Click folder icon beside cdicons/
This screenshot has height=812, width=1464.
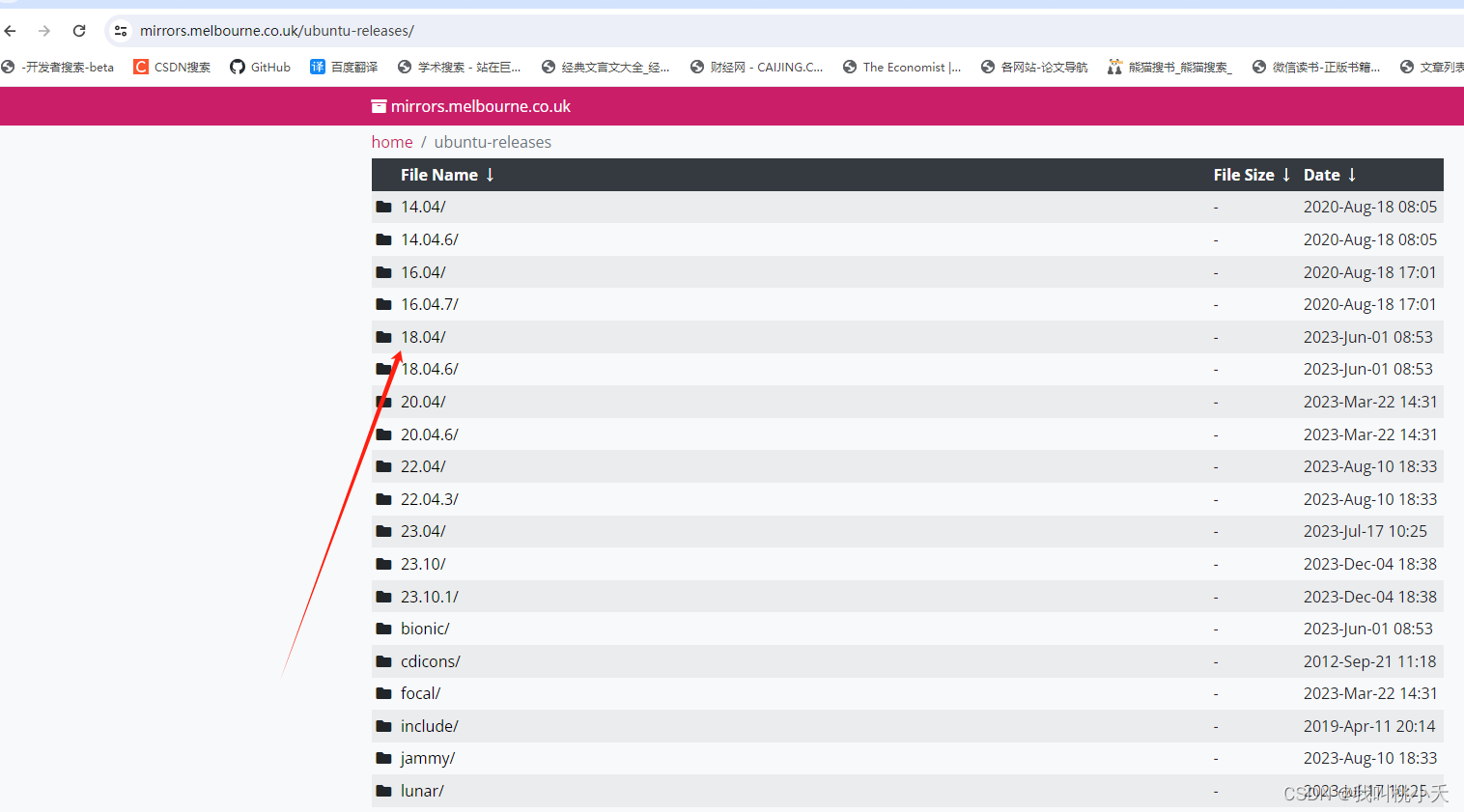[383, 661]
